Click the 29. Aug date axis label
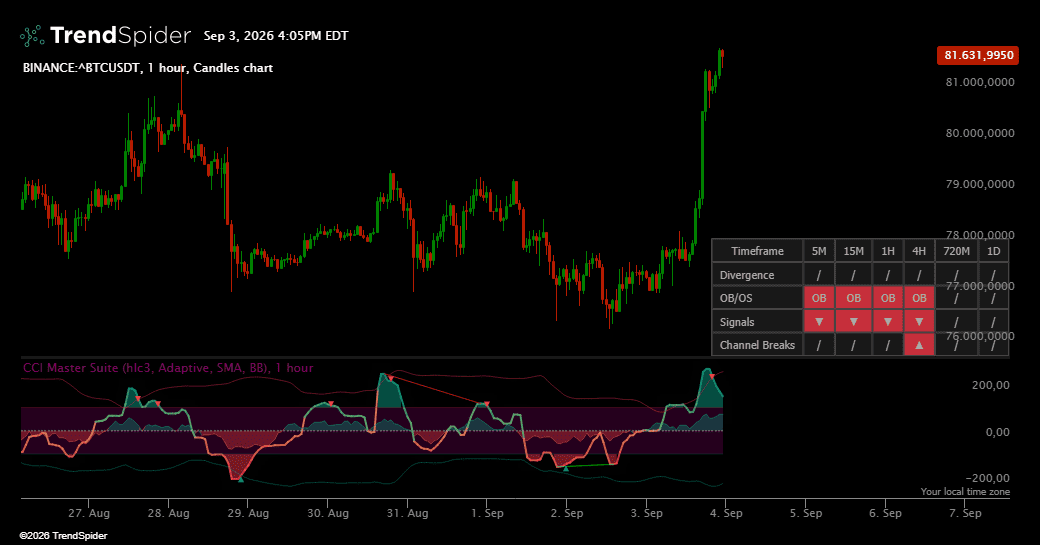 coord(248,513)
